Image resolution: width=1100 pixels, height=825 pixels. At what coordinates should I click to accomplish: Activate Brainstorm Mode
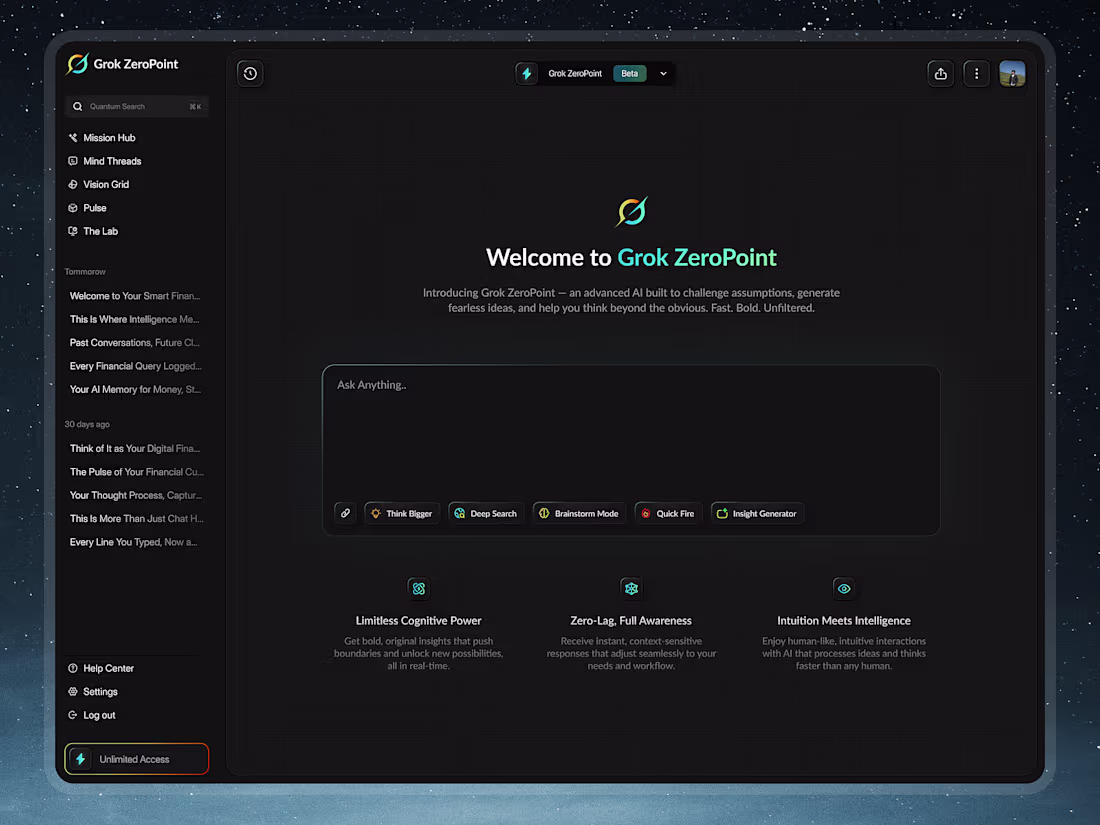tap(579, 512)
